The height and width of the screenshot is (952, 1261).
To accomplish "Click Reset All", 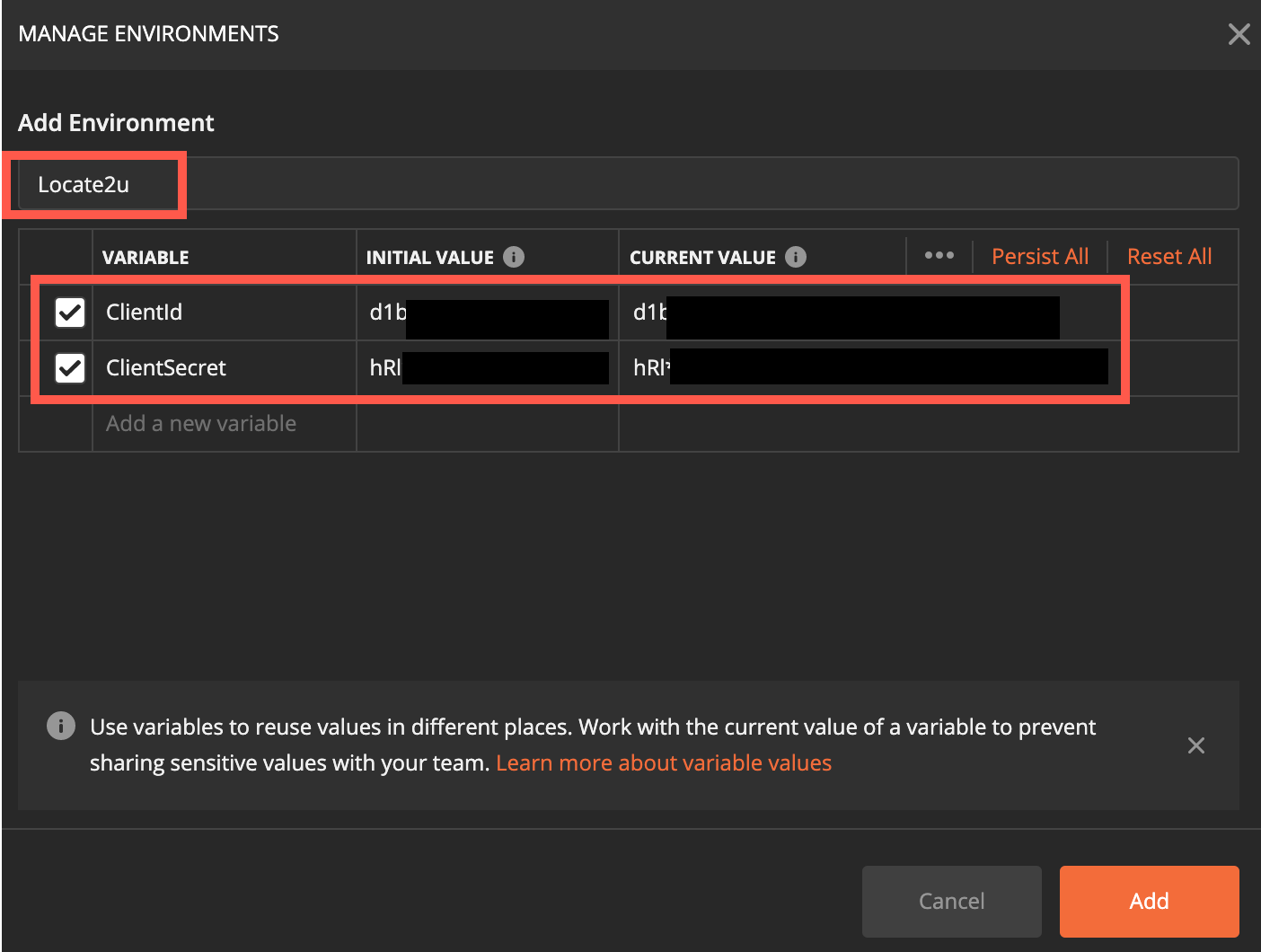I will (1169, 257).
